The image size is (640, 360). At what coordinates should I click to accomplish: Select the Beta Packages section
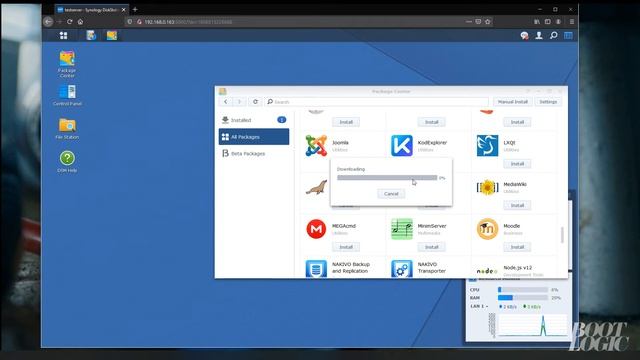coord(253,153)
